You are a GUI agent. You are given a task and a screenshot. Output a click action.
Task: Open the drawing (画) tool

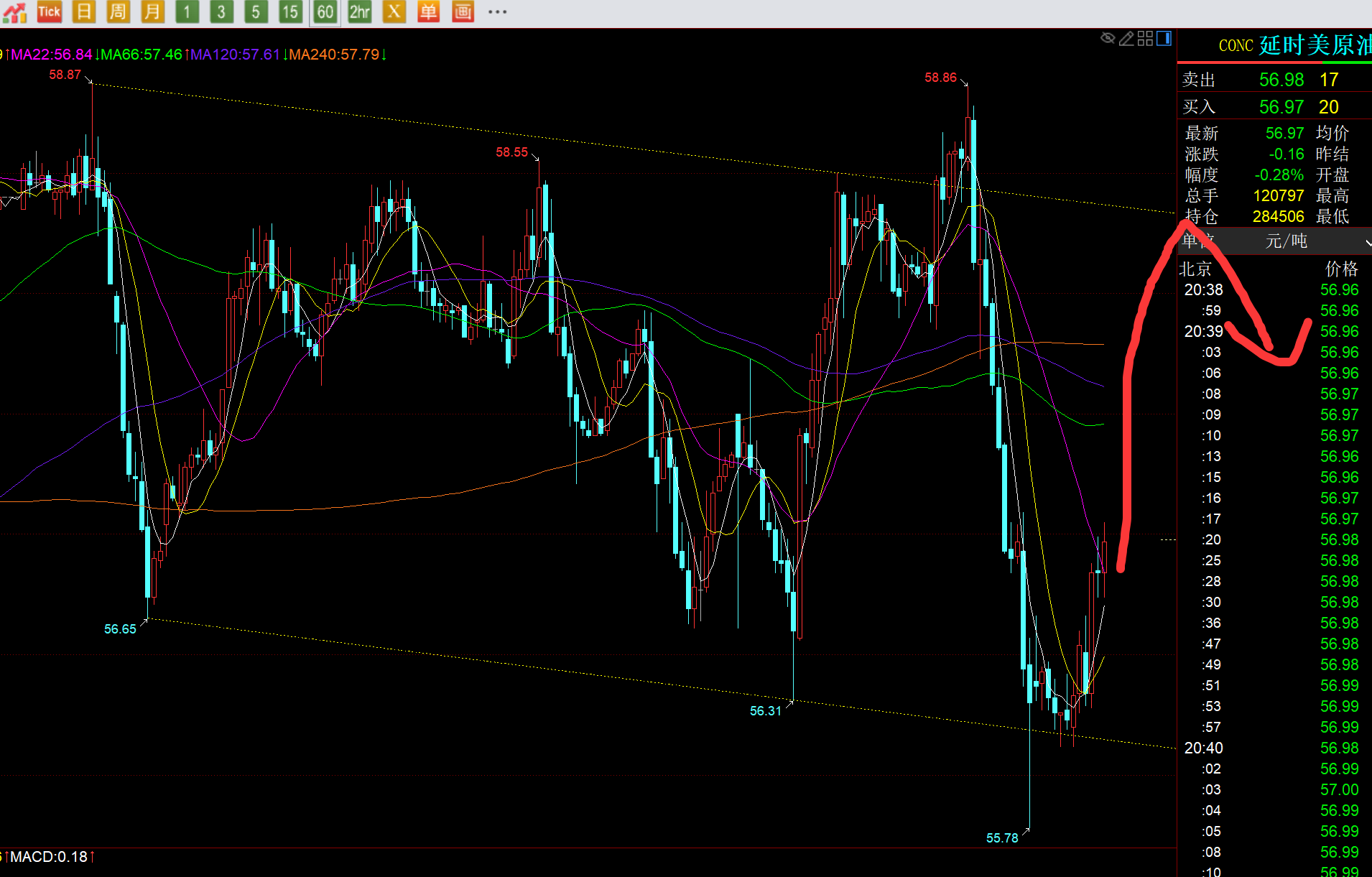pyautogui.click(x=463, y=12)
